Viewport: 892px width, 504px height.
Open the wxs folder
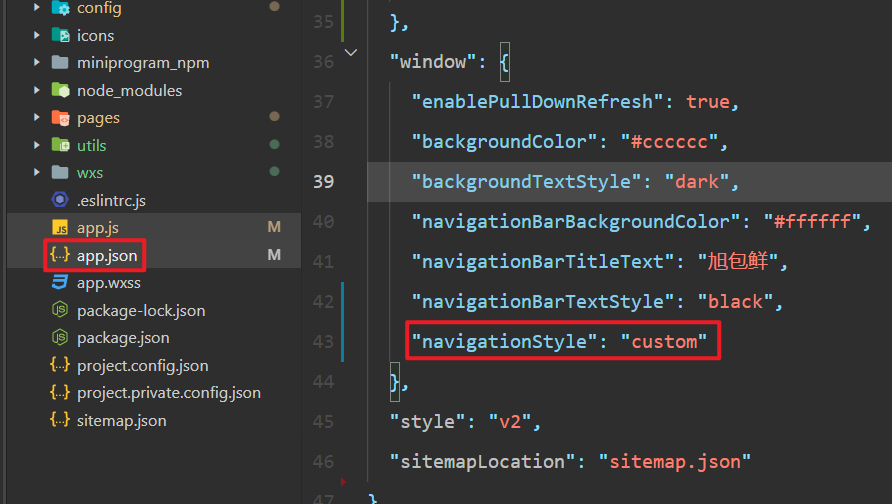[x=90, y=173]
